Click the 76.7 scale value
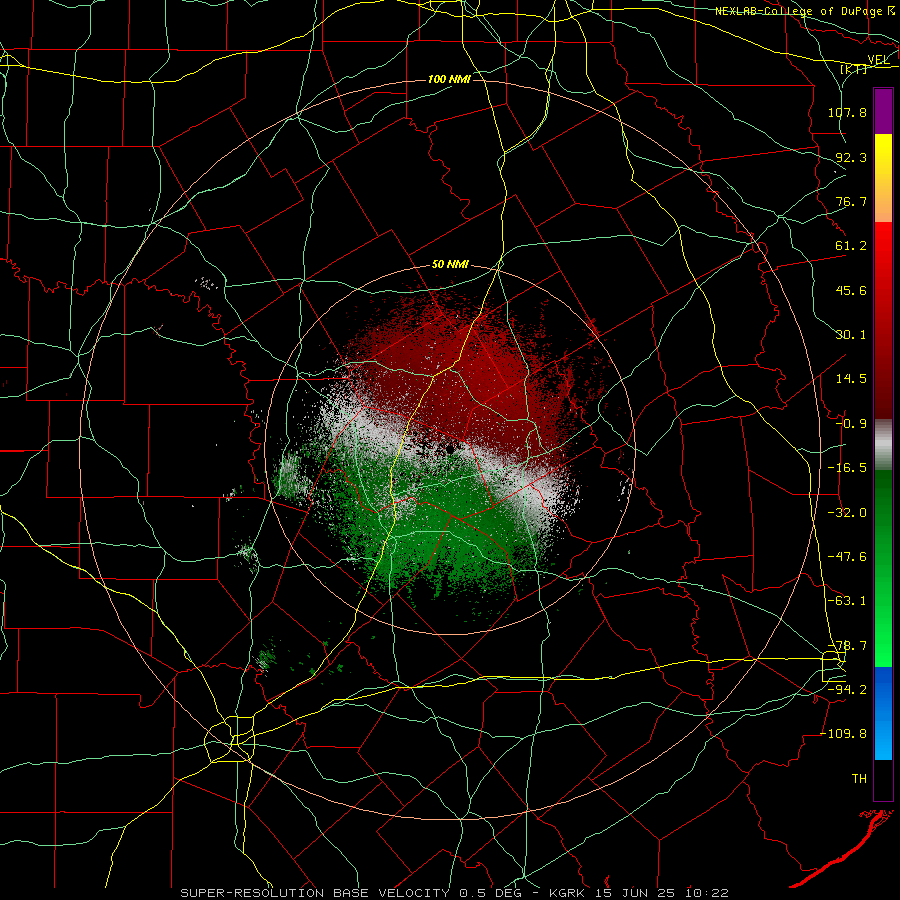The height and width of the screenshot is (900, 900). point(851,201)
